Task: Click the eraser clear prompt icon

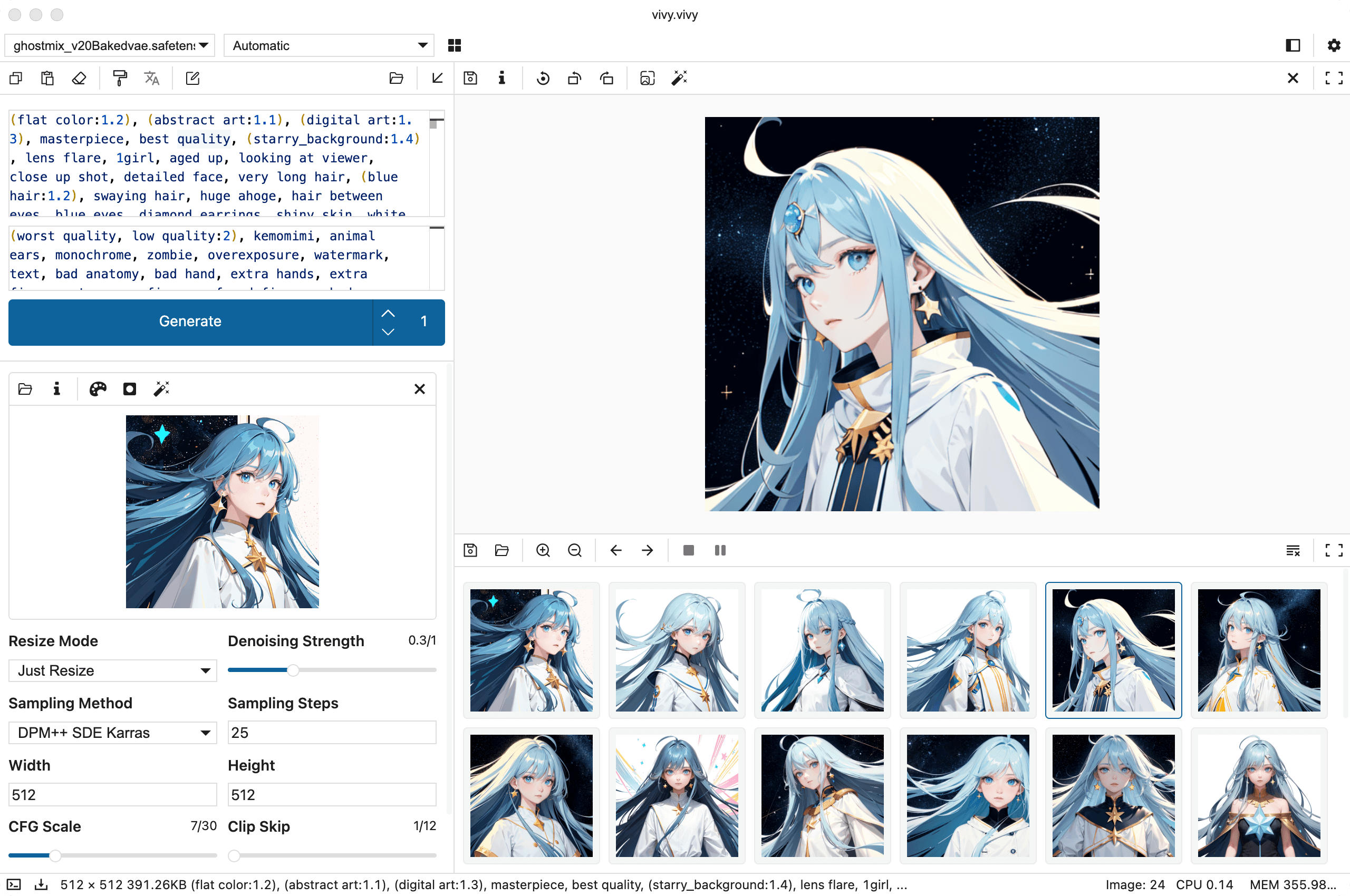Action: [79, 79]
